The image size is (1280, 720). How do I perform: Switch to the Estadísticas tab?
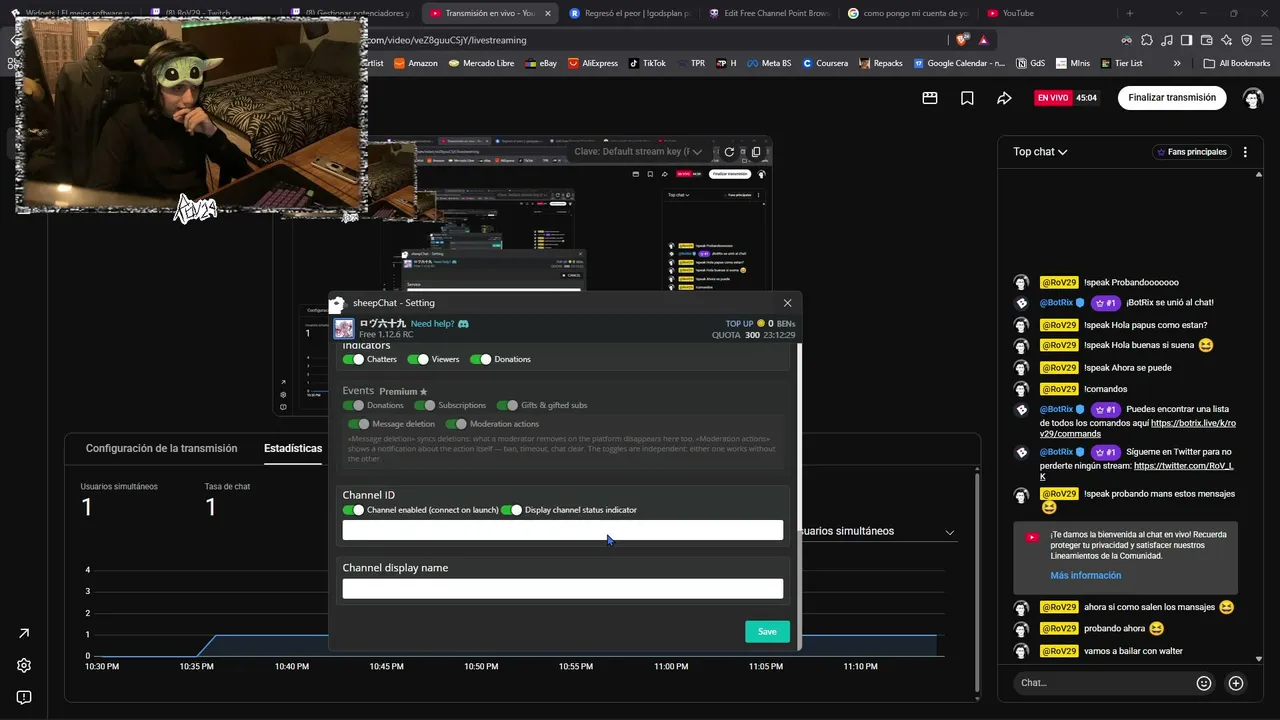point(293,448)
